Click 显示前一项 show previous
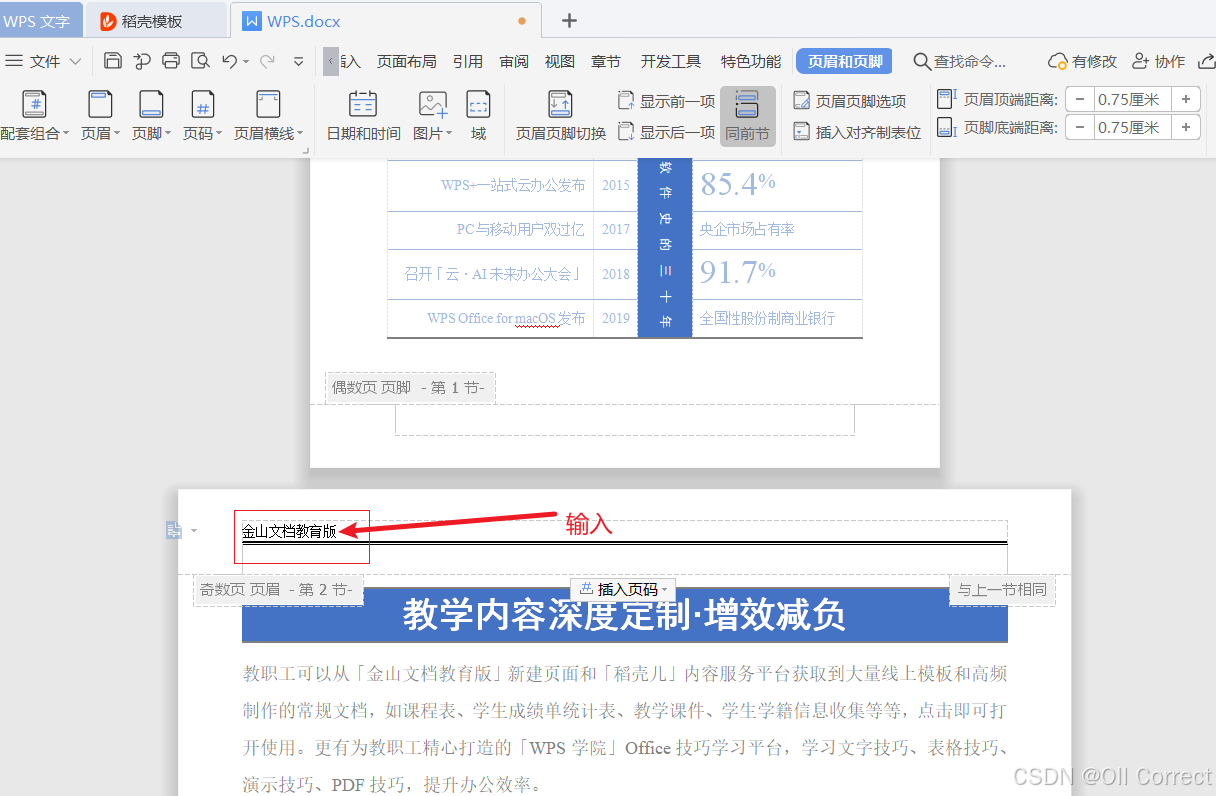1216x796 pixels. (x=667, y=101)
